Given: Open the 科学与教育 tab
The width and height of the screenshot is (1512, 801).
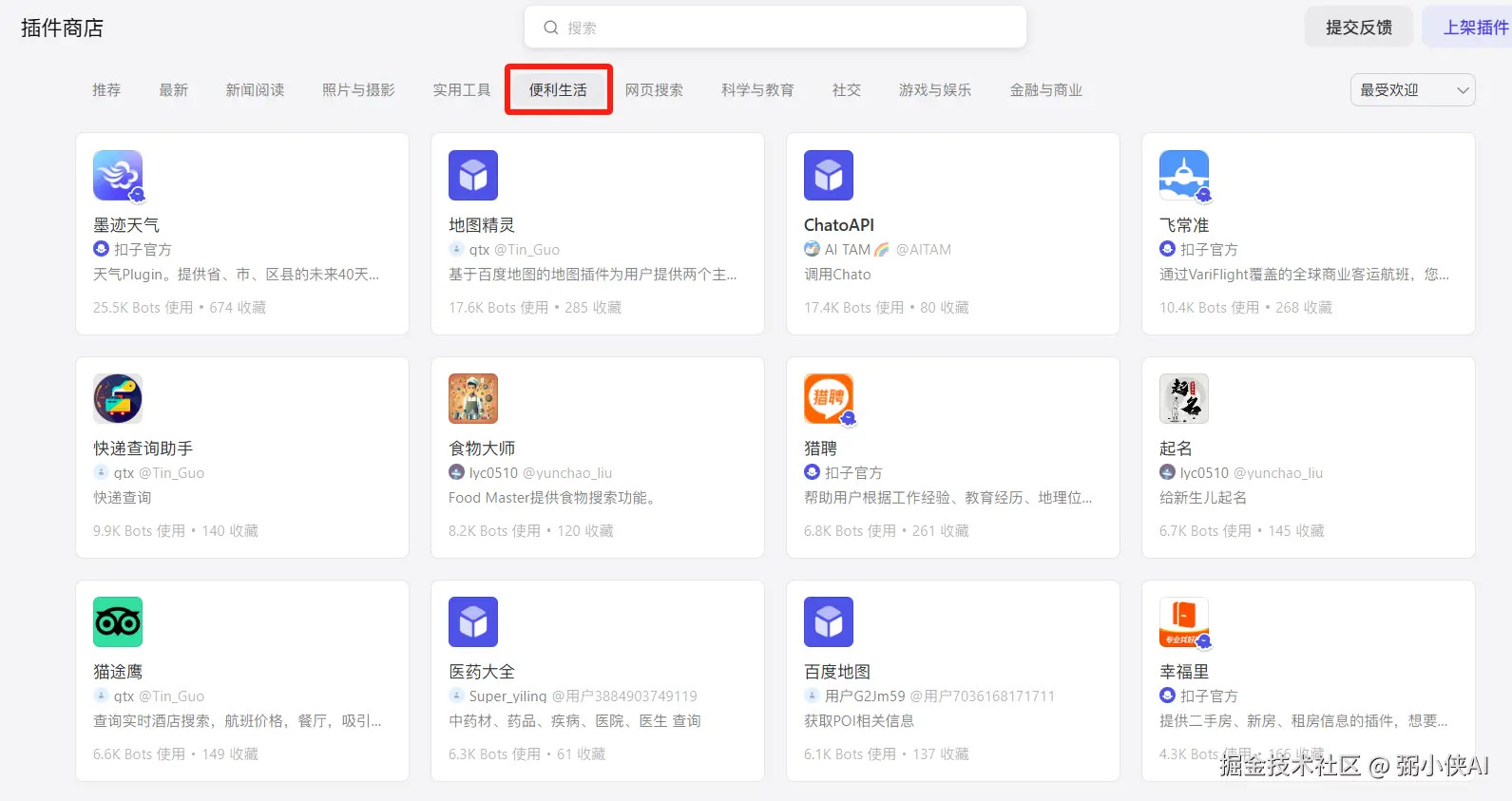Looking at the screenshot, I should (757, 90).
